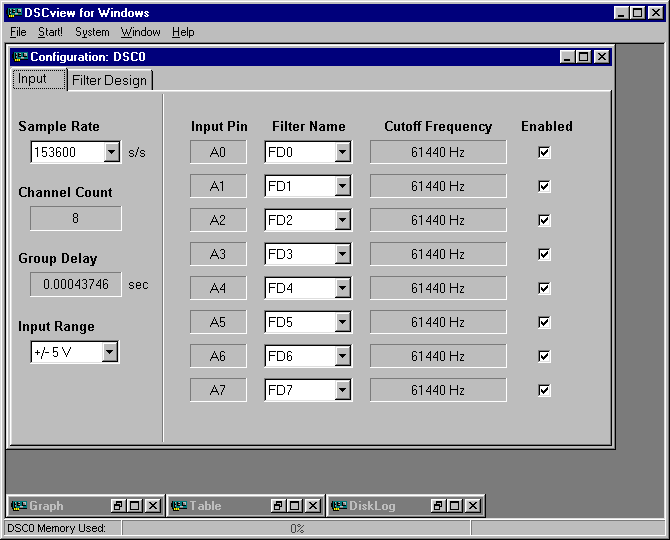Screen dimensions: 670x540
Task: Toggle the Enabled checkbox for pin A2
Action: pyautogui.click(x=544, y=220)
